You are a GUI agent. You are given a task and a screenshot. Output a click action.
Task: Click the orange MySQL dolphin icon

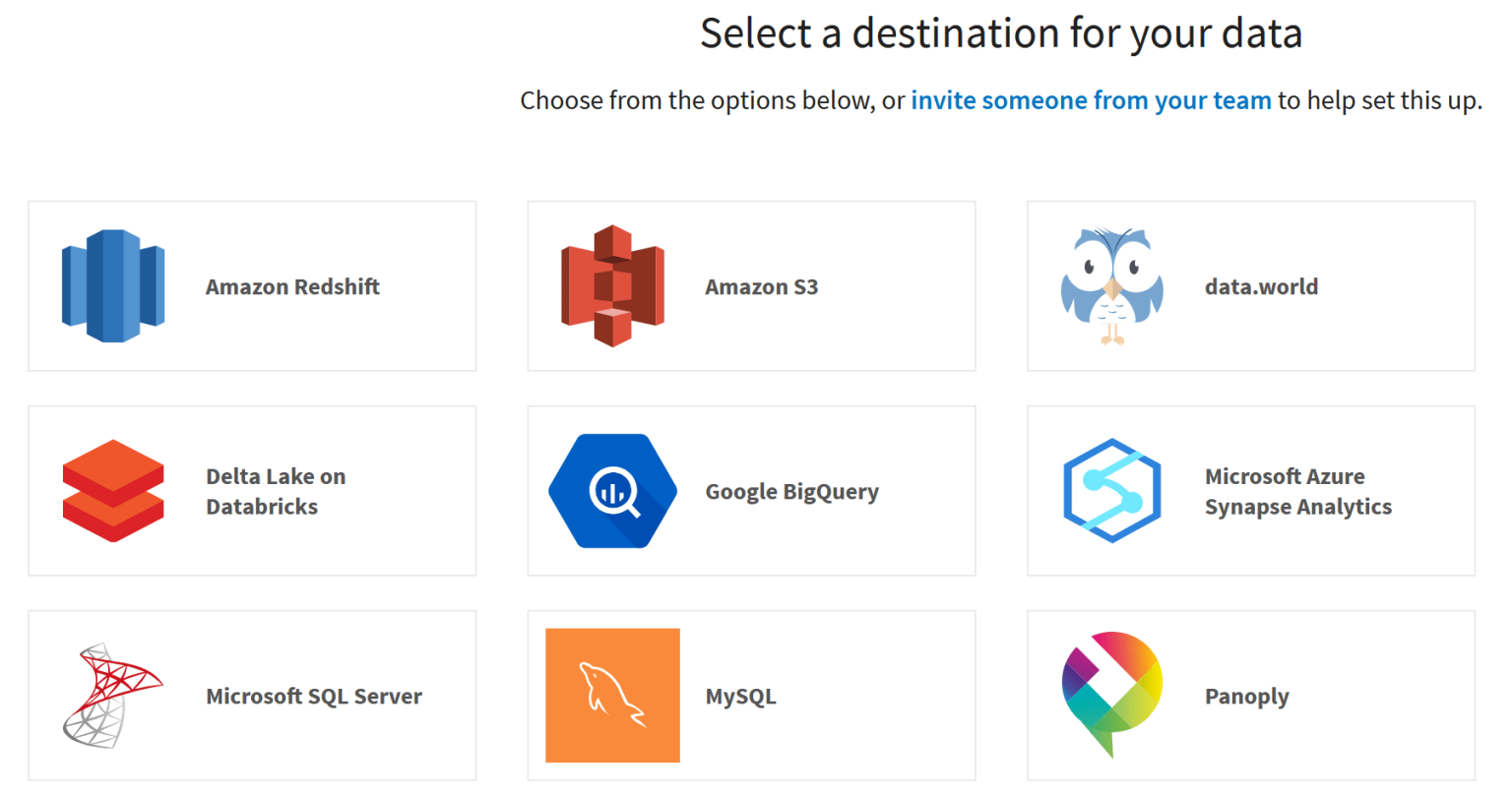612,696
